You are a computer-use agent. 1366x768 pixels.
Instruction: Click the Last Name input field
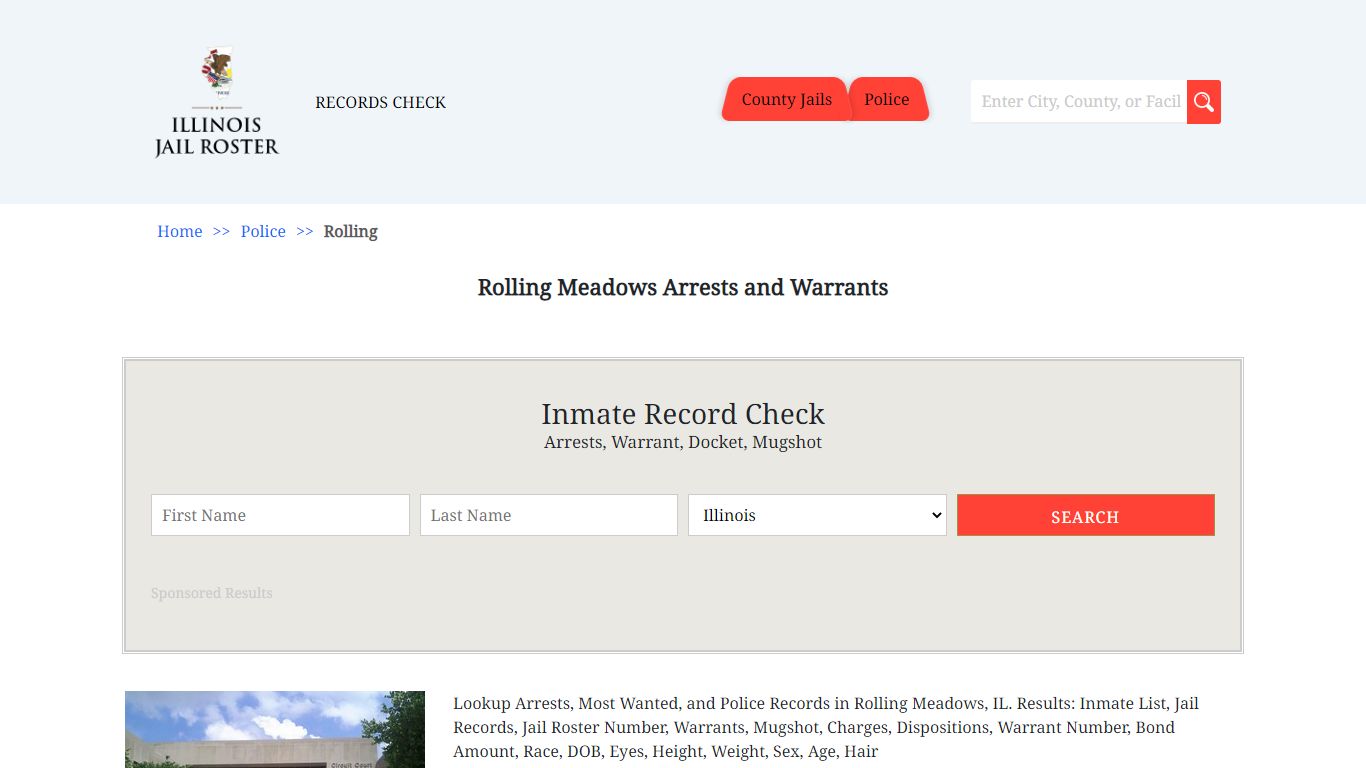(549, 515)
